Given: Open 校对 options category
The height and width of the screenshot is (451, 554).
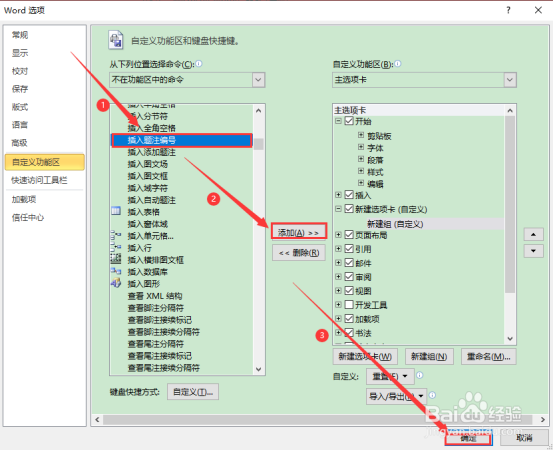Looking at the screenshot, I should (20, 71).
